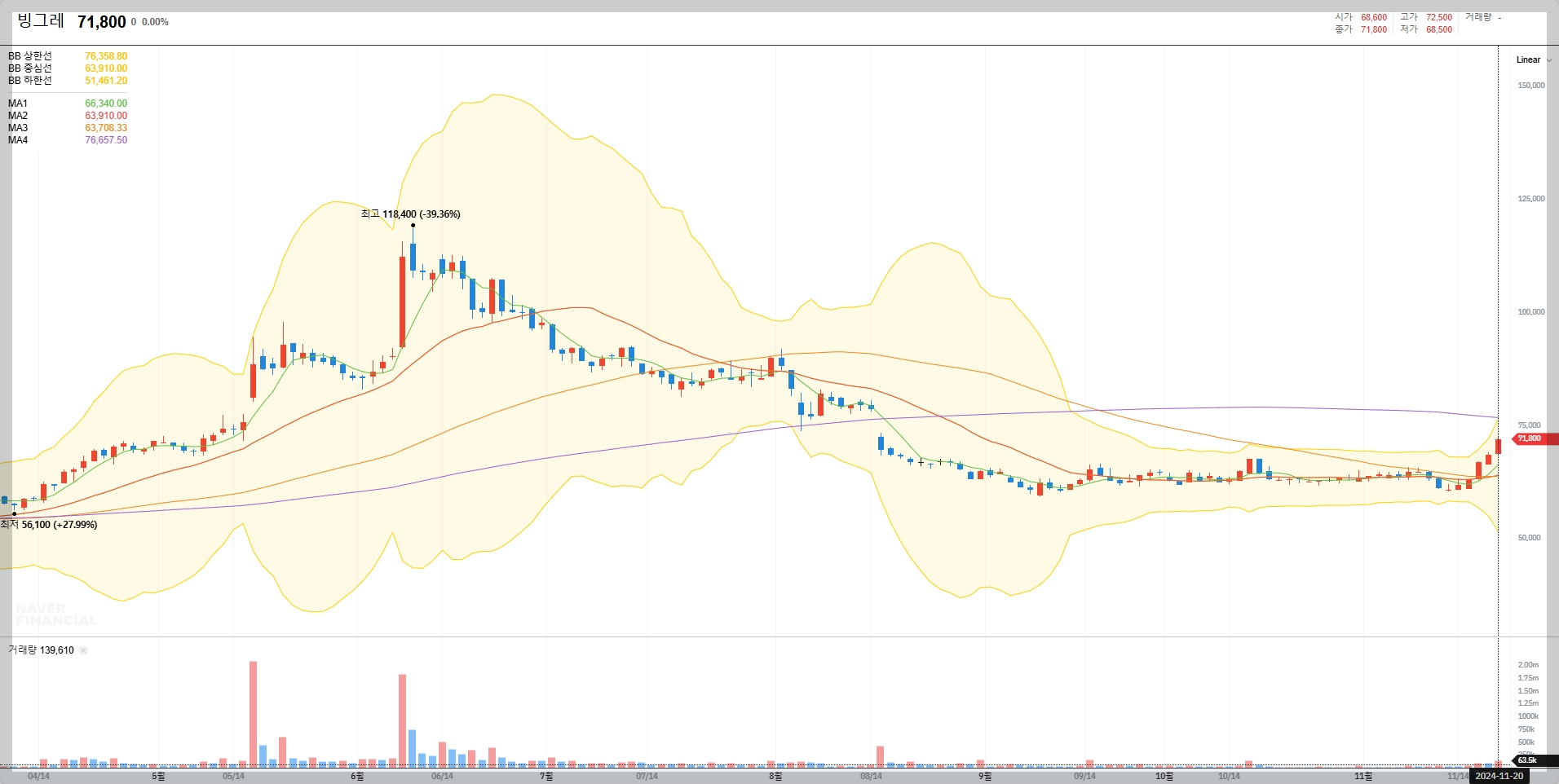Click the 125,000 price axis label
This screenshot has height=784, width=1559.
(1531, 199)
